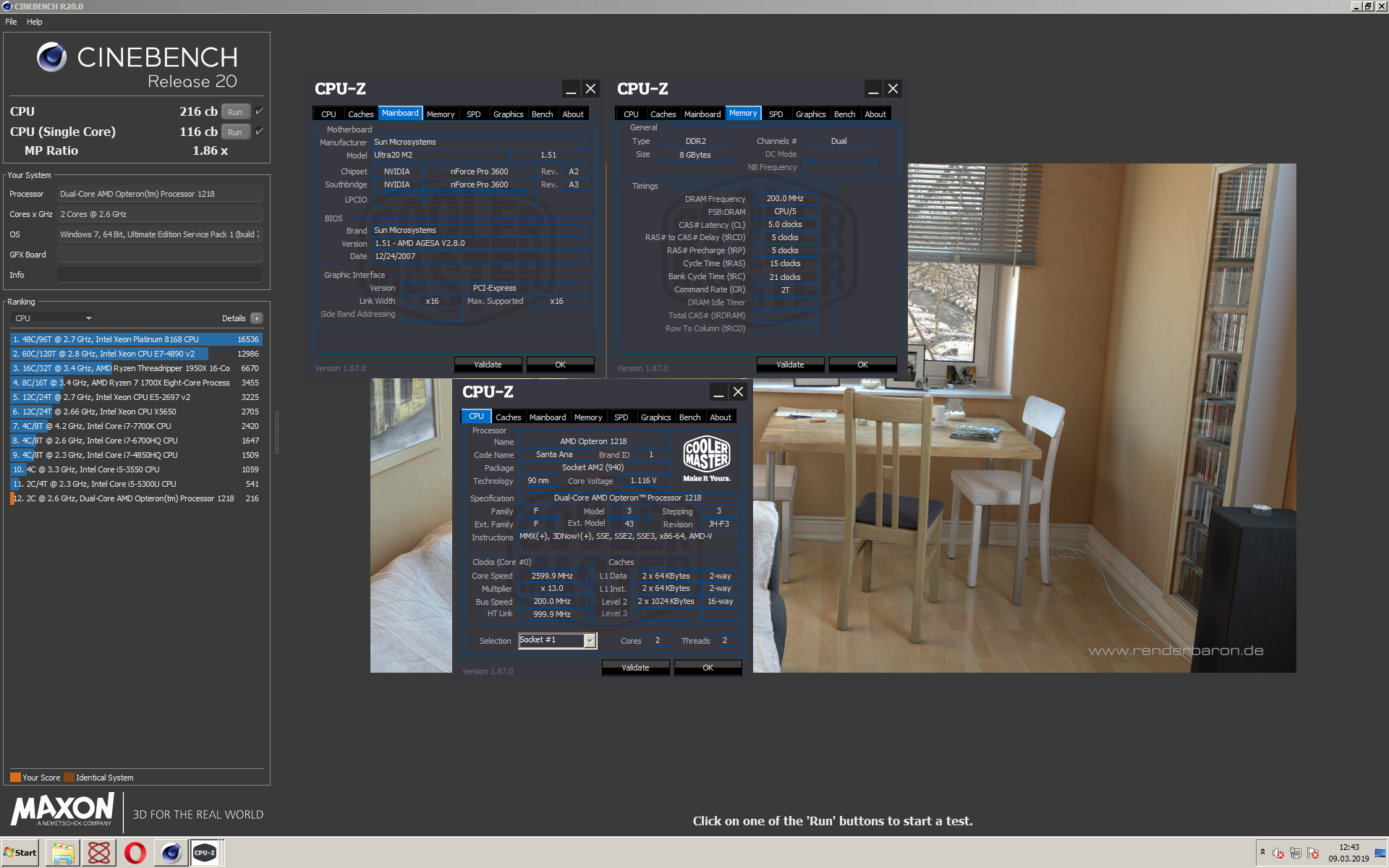This screenshot has height=868, width=1389.
Task: Show hidden system tray icons
Action: [1262, 852]
